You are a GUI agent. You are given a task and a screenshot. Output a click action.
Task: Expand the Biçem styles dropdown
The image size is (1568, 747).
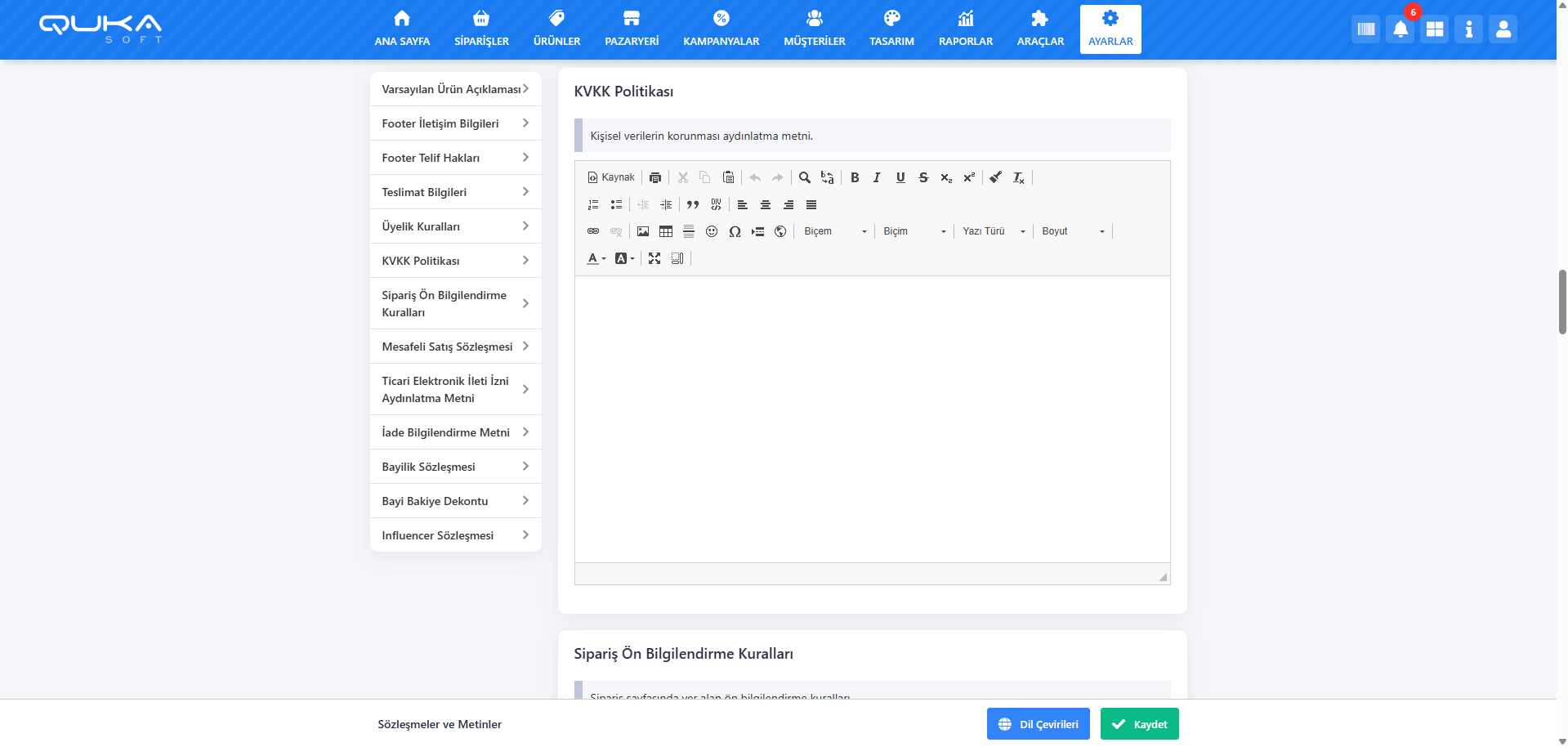834,231
